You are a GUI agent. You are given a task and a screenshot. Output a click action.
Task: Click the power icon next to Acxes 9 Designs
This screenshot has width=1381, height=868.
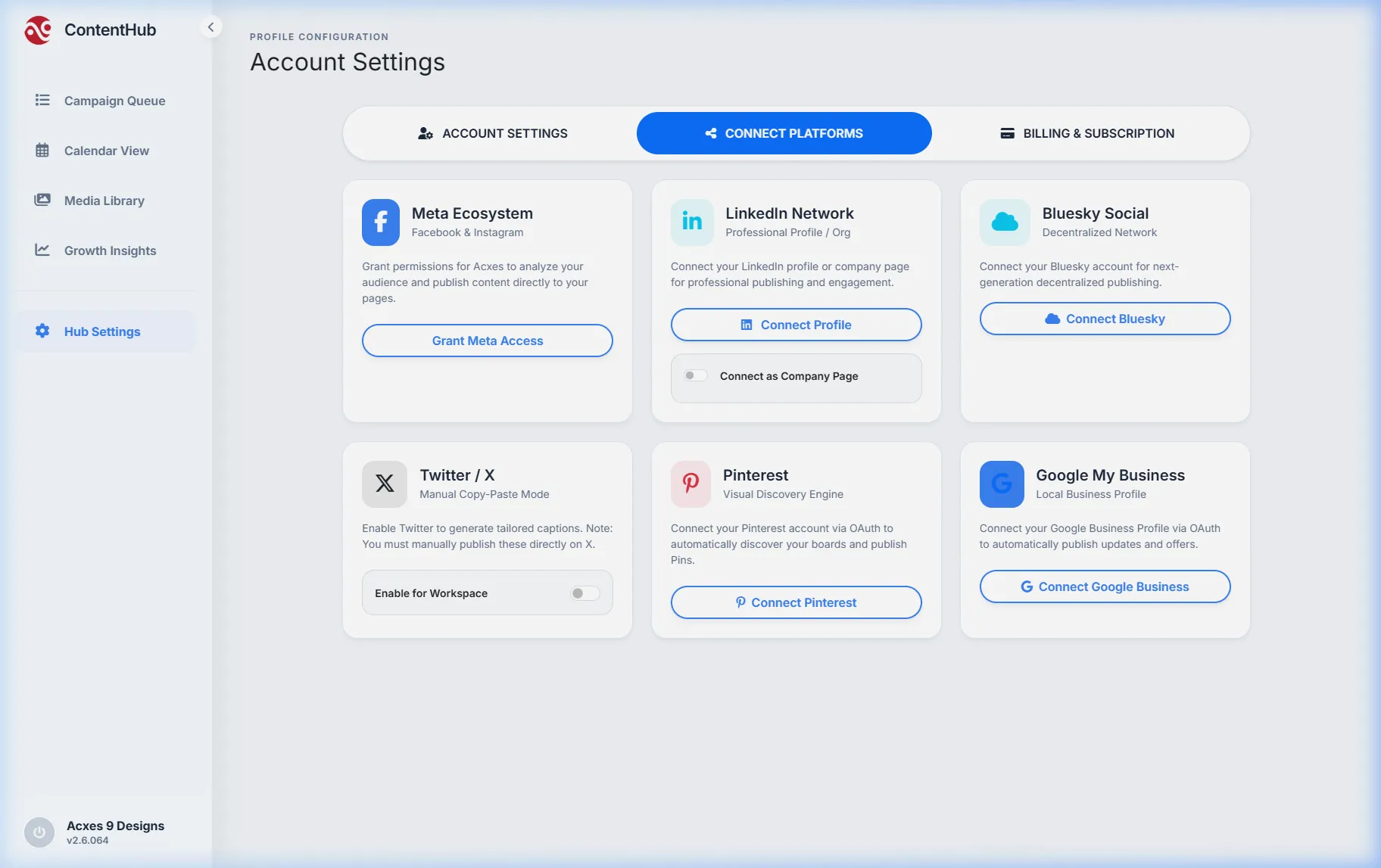pos(39,832)
